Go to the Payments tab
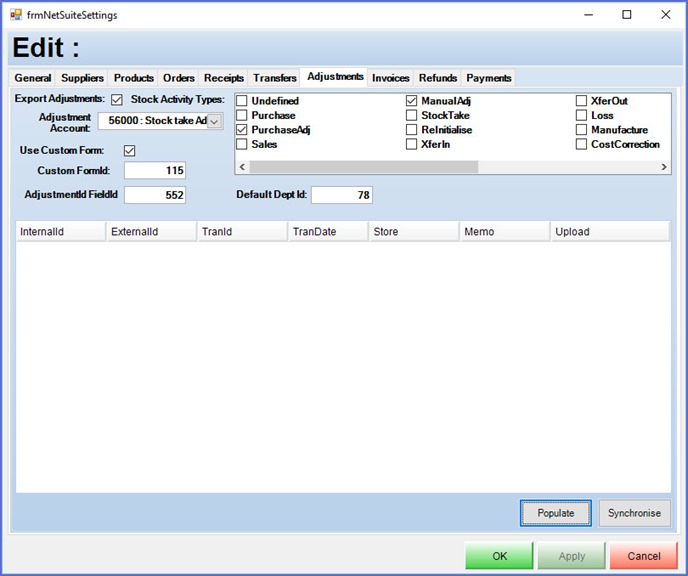 (488, 78)
